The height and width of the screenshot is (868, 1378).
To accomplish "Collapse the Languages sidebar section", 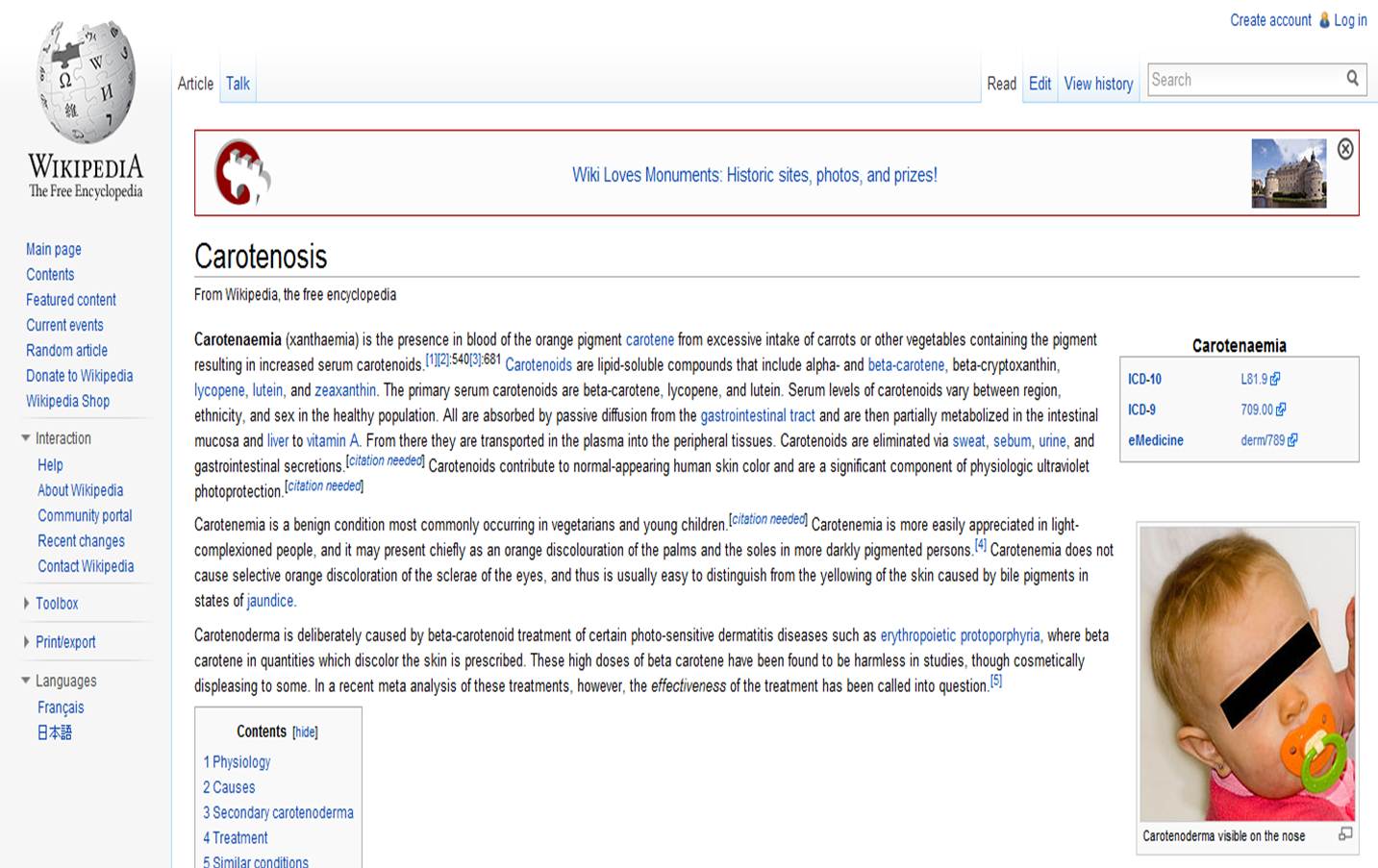I will [26, 681].
